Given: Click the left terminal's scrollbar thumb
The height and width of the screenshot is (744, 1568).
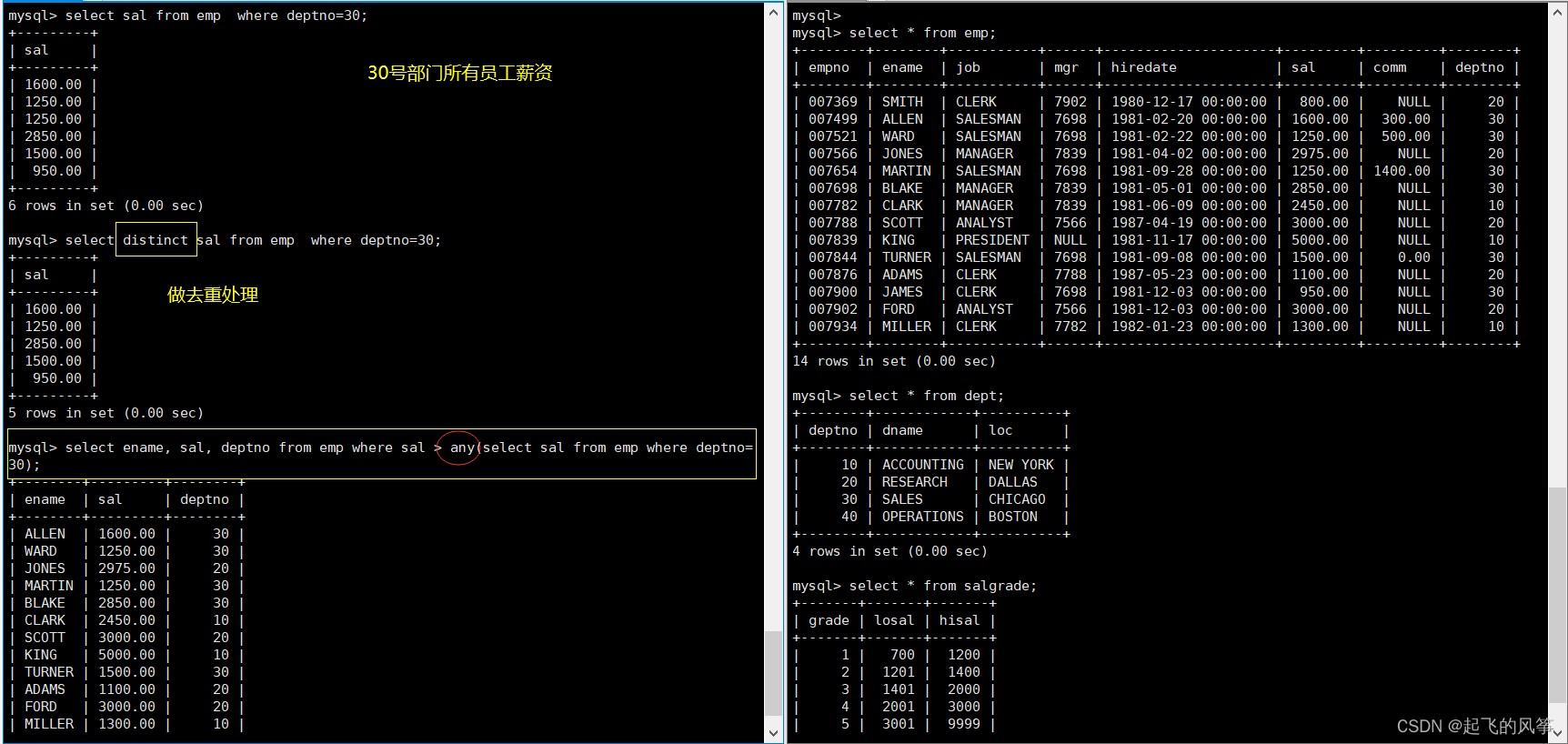Looking at the screenshot, I should click(x=773, y=674).
